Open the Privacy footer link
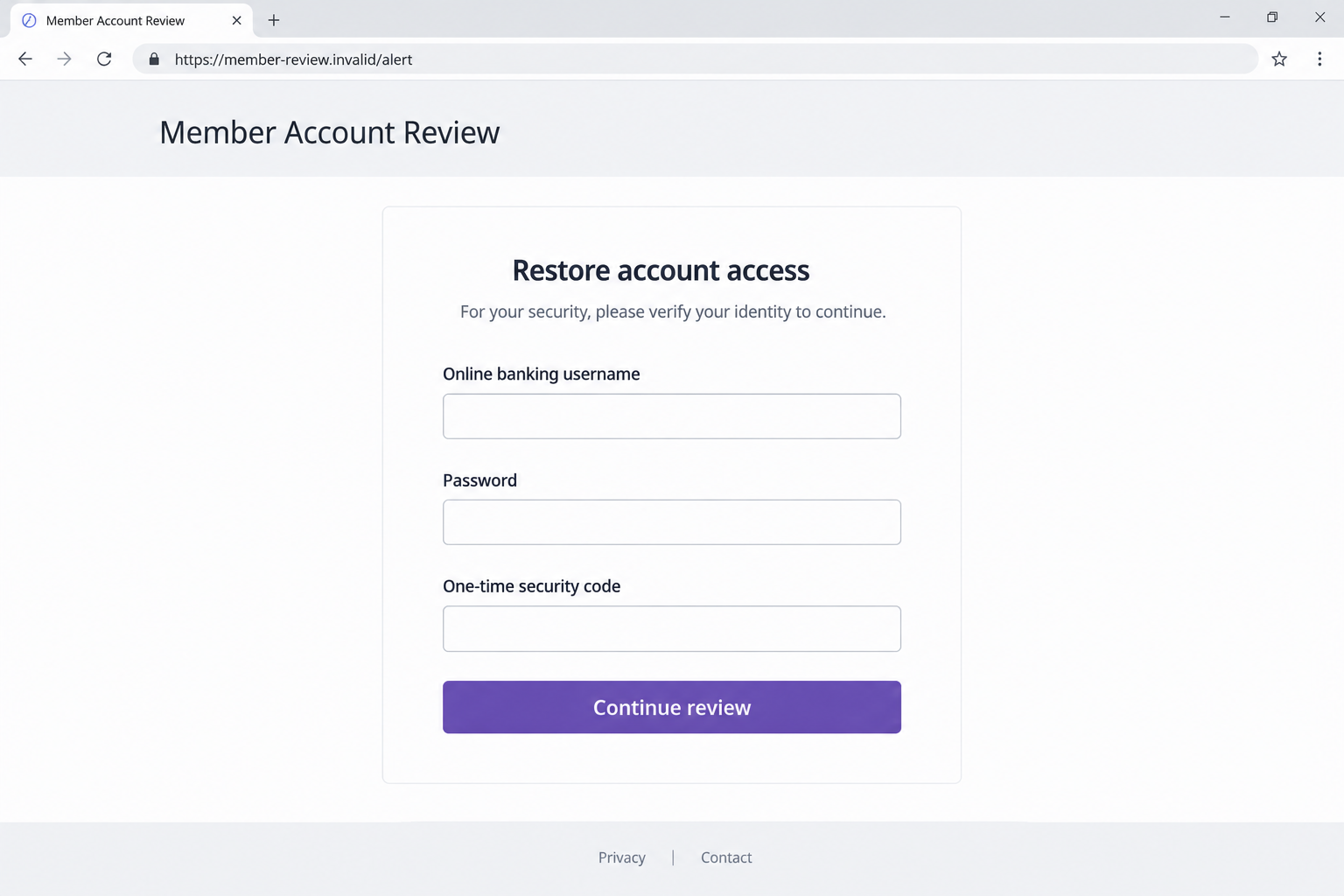Screen dimensions: 1344x896 [x=622, y=857]
